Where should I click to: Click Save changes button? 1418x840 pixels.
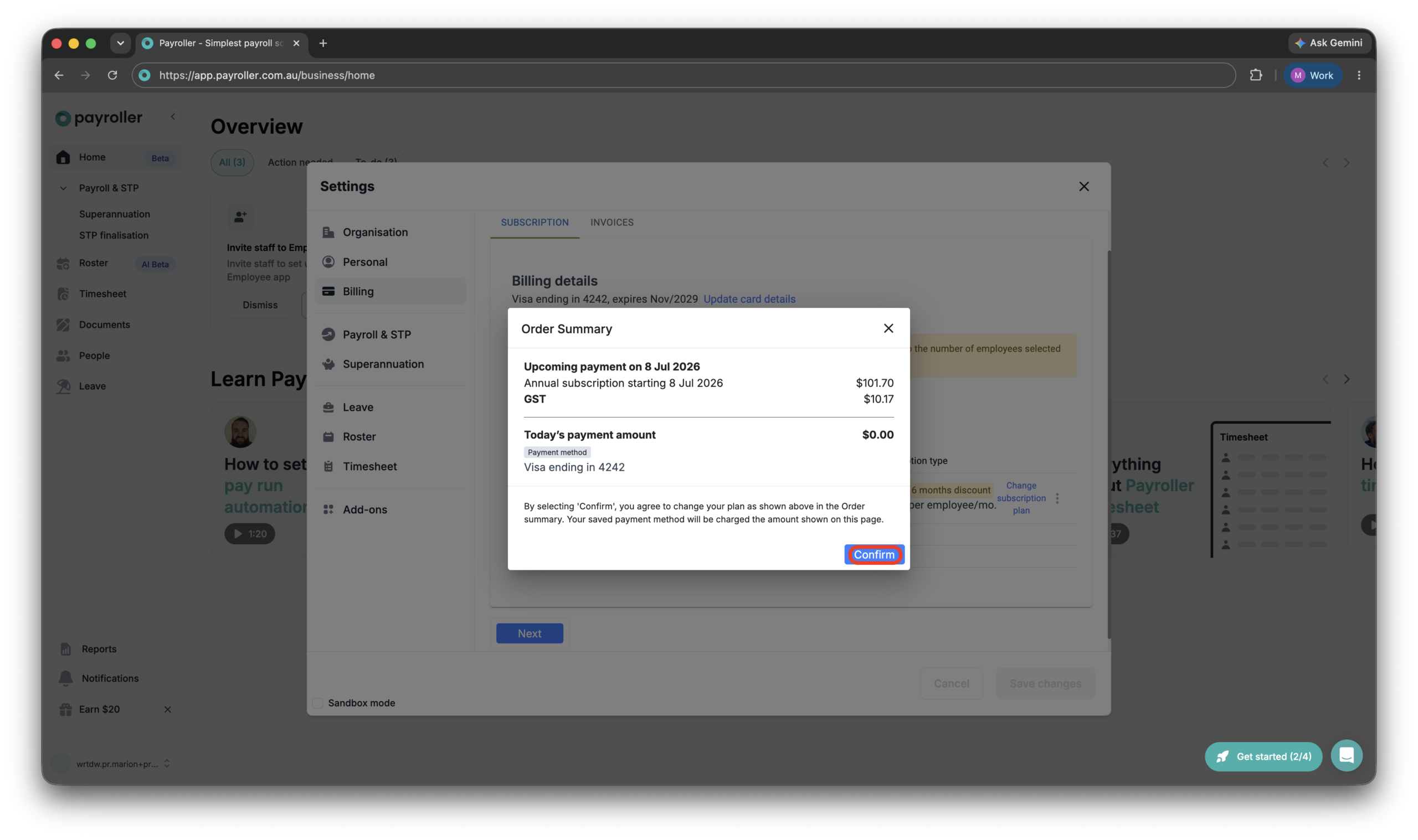click(x=1045, y=683)
